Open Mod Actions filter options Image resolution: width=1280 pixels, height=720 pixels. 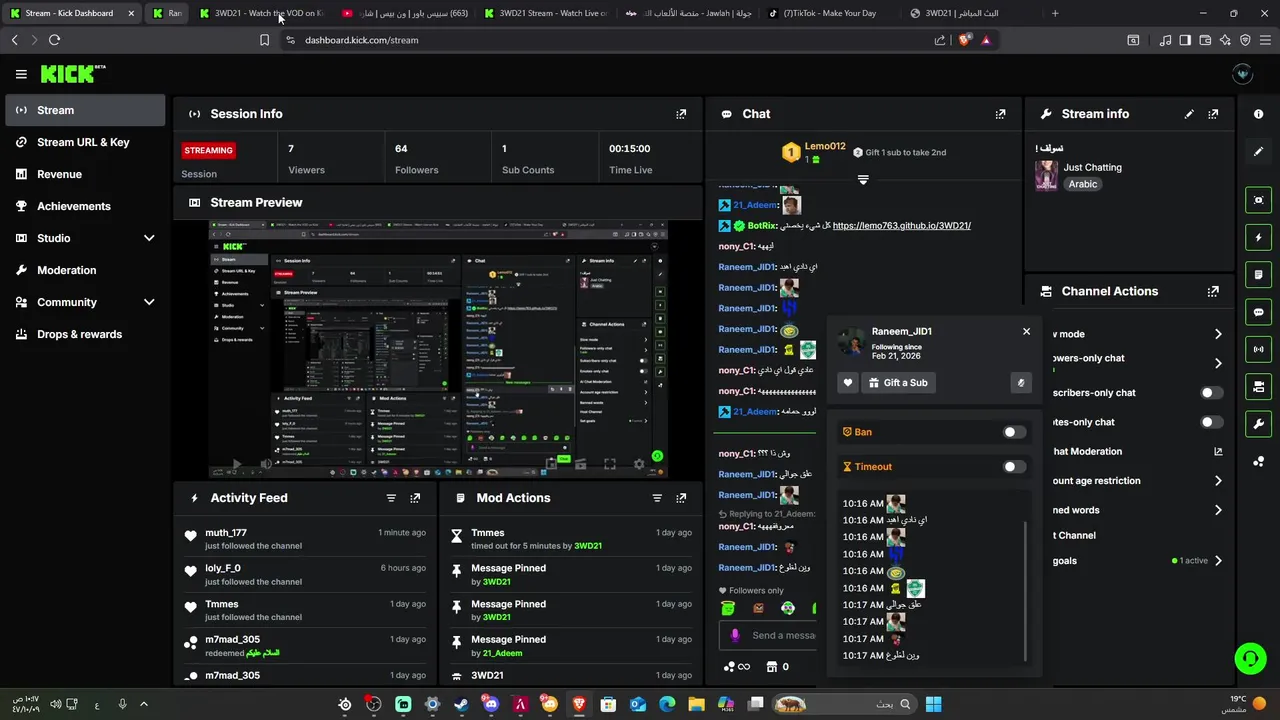[657, 498]
